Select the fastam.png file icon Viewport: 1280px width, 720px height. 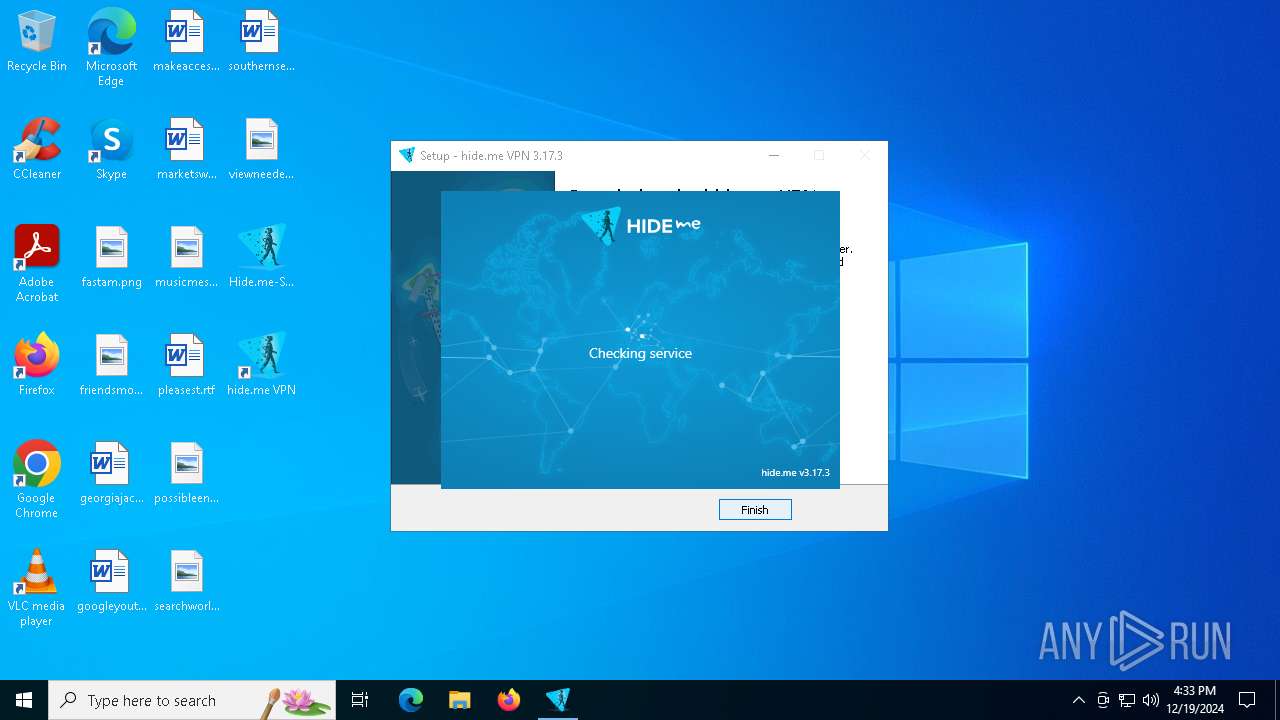point(111,258)
